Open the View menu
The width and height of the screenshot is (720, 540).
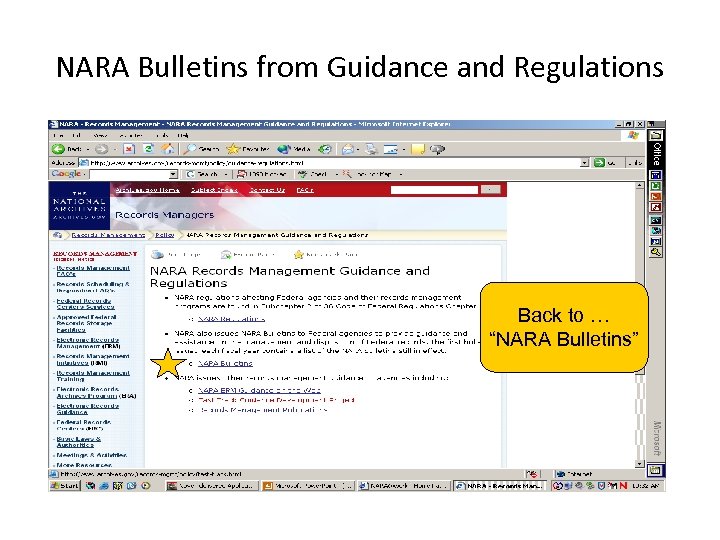[100, 135]
